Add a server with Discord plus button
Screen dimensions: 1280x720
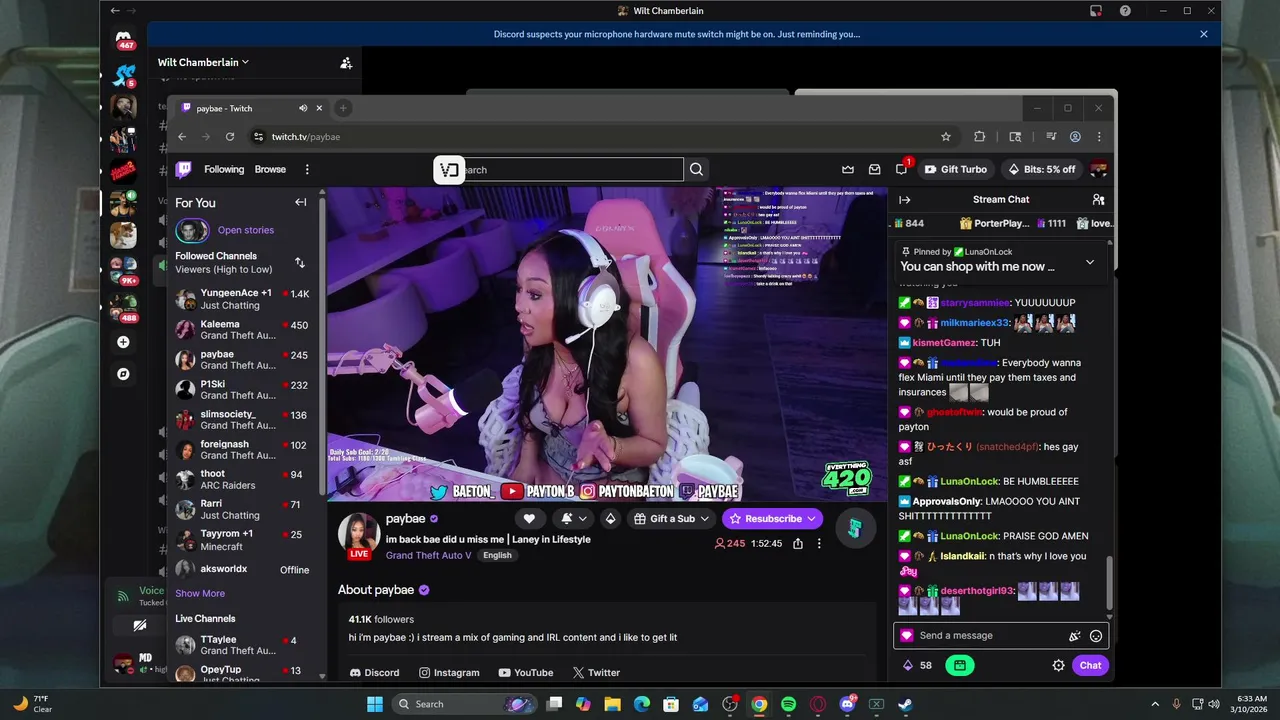tap(123, 342)
